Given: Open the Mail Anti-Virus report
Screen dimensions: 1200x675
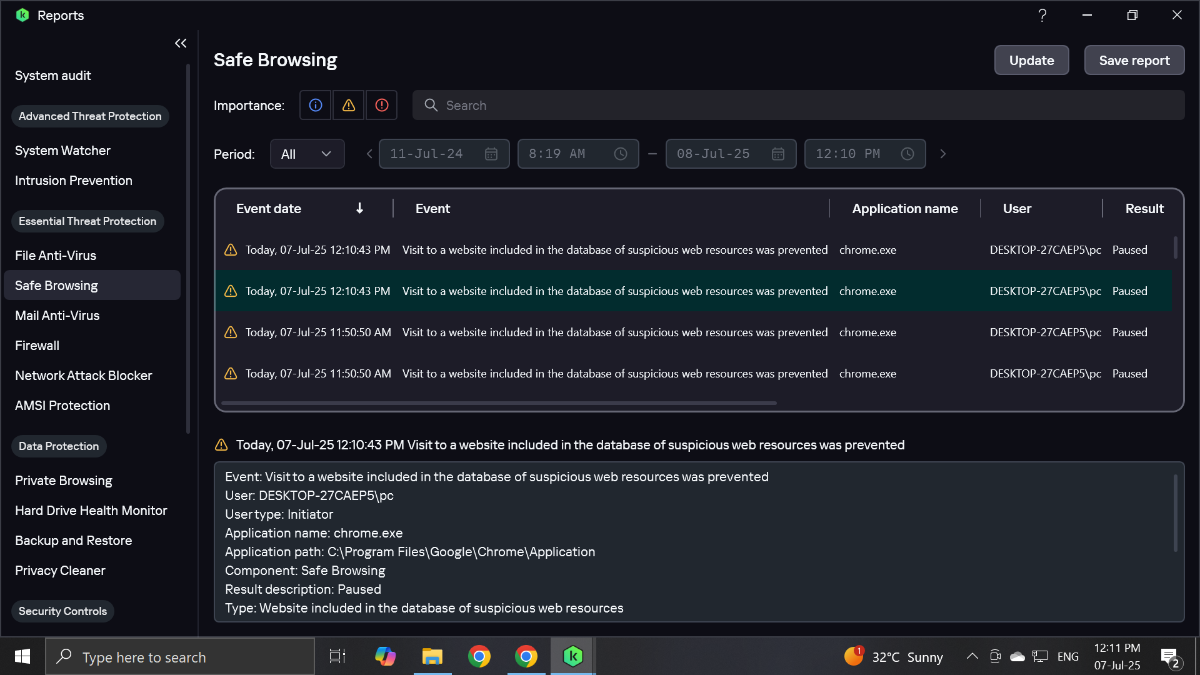Looking at the screenshot, I should pos(57,315).
